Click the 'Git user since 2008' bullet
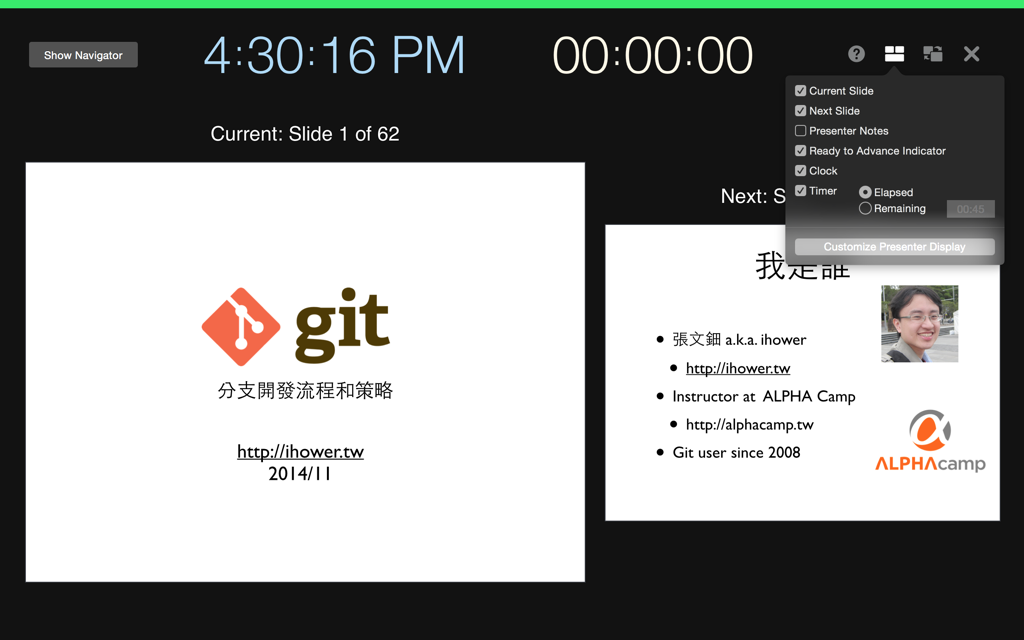This screenshot has height=640, width=1024. click(x=736, y=453)
